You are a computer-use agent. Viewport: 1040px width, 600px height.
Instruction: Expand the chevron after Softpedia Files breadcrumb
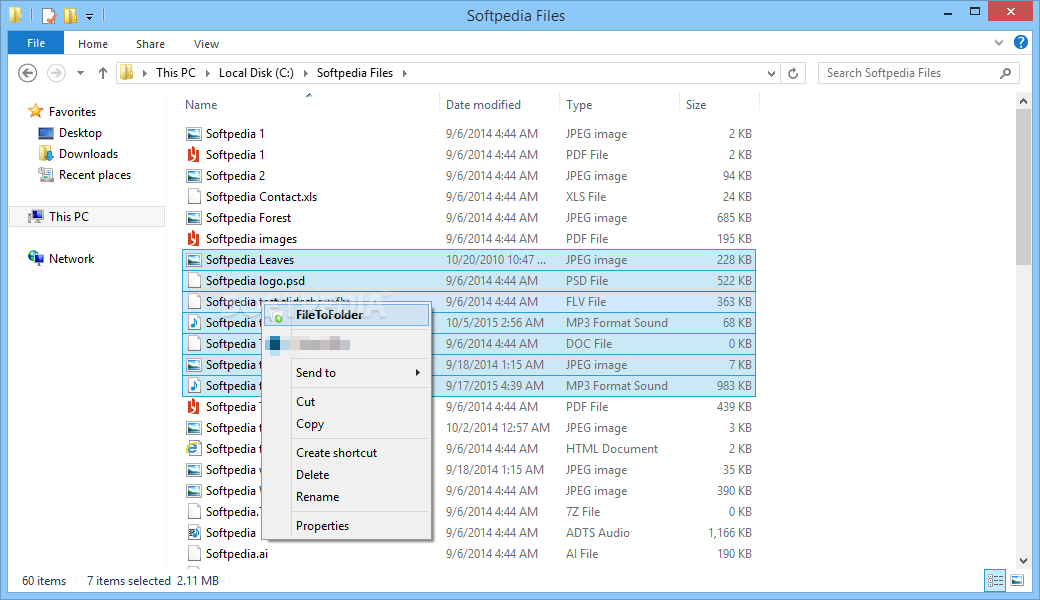(405, 73)
